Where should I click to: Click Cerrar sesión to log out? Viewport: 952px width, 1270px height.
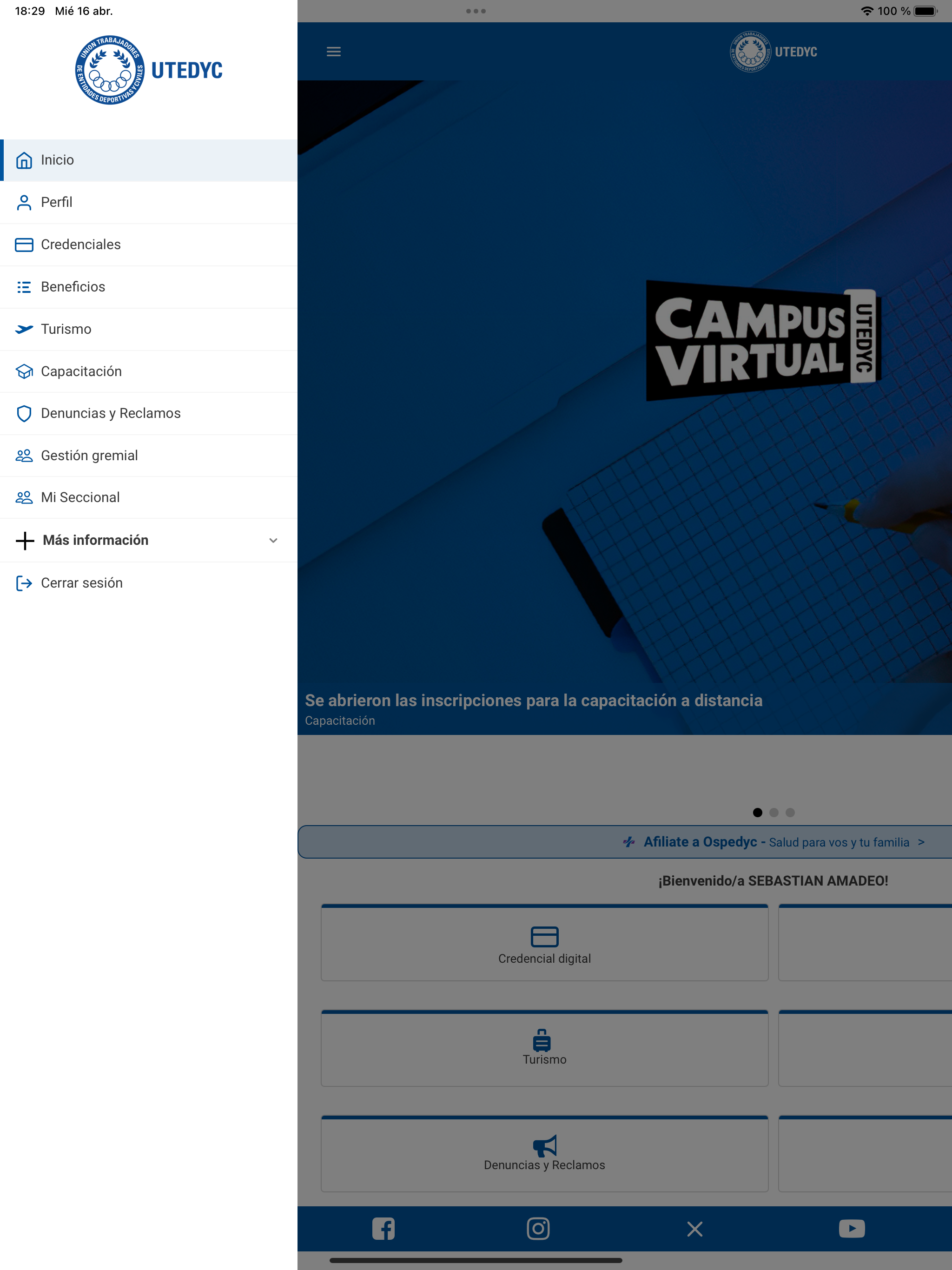pos(149,583)
